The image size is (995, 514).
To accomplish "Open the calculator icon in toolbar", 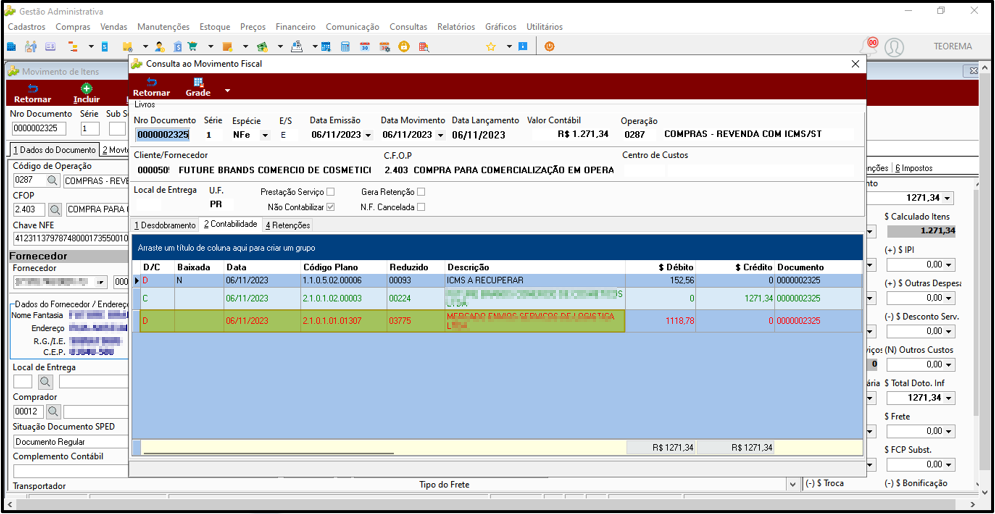I will point(345,46).
